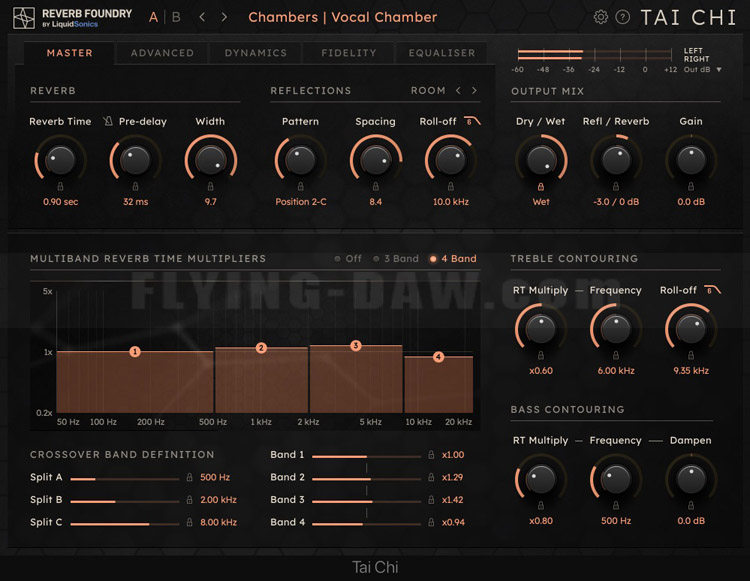Click the 9.35 kHz roll-off value

[x=691, y=371]
